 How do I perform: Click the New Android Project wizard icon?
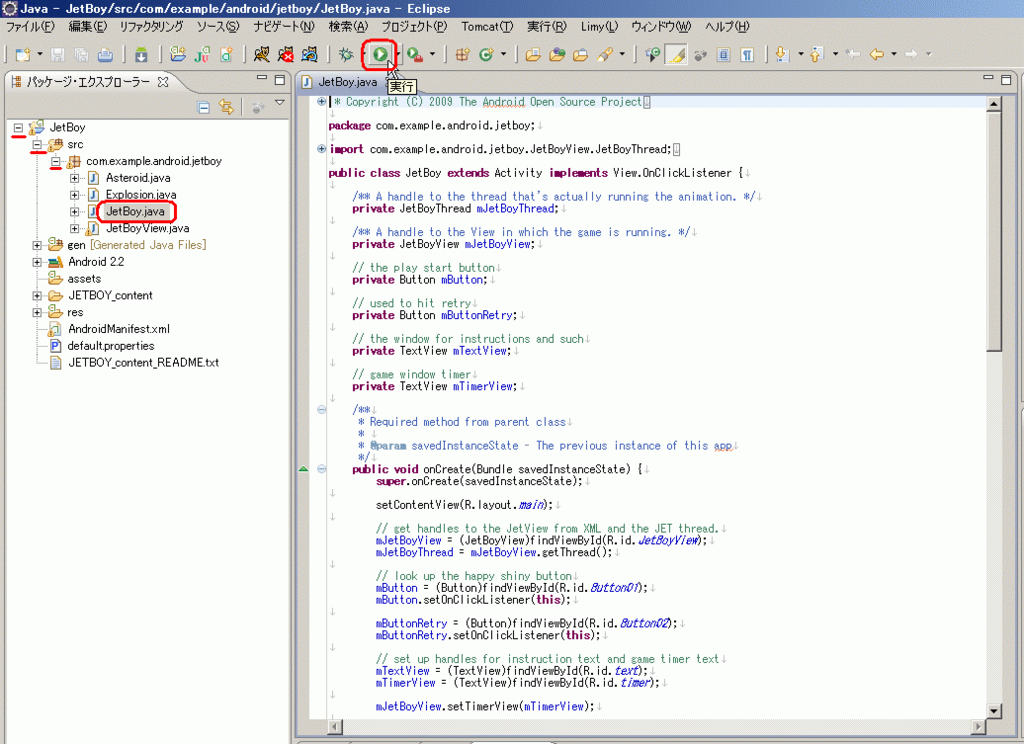(178, 54)
